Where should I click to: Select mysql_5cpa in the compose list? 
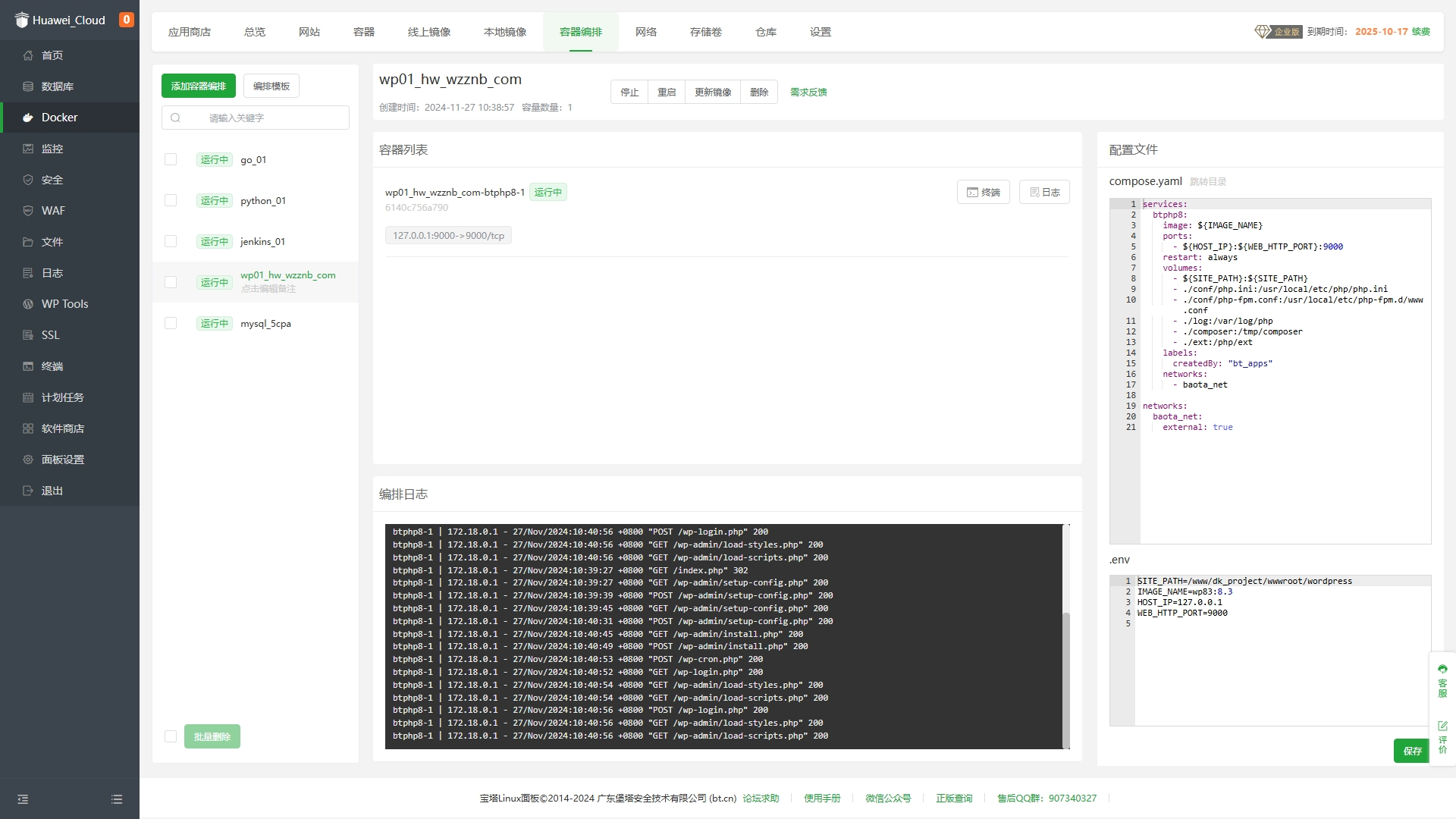(x=265, y=323)
